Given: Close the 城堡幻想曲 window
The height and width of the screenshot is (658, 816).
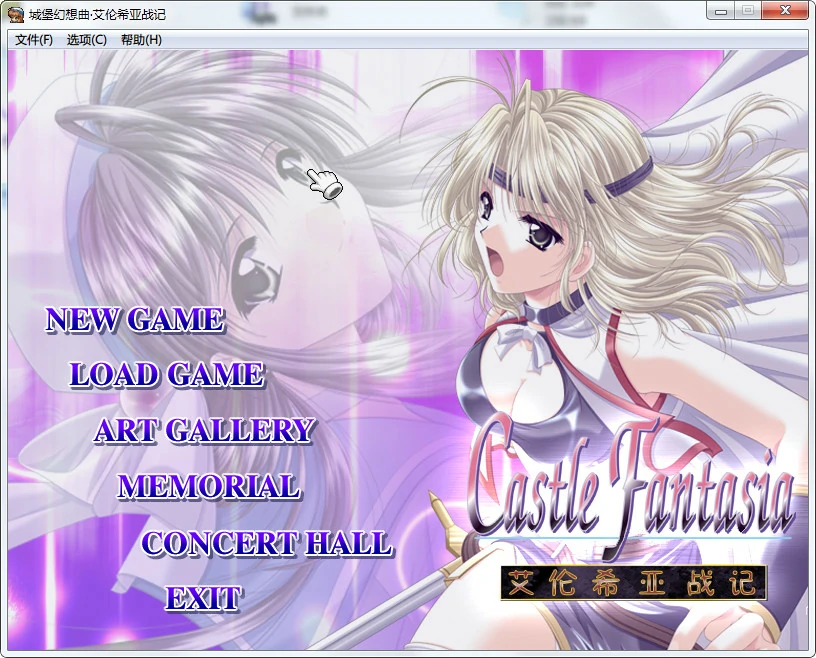Looking at the screenshot, I should click(x=786, y=10).
